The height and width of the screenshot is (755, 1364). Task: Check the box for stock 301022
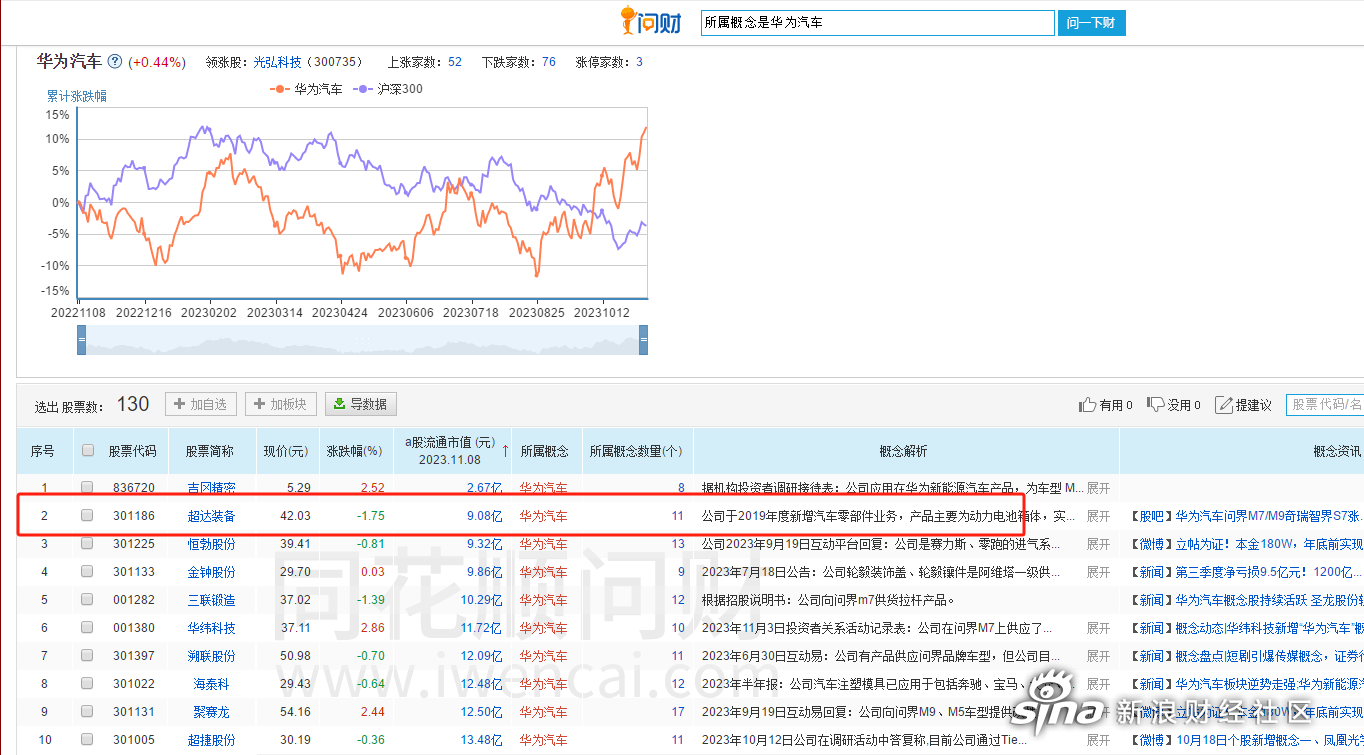[x=88, y=684]
